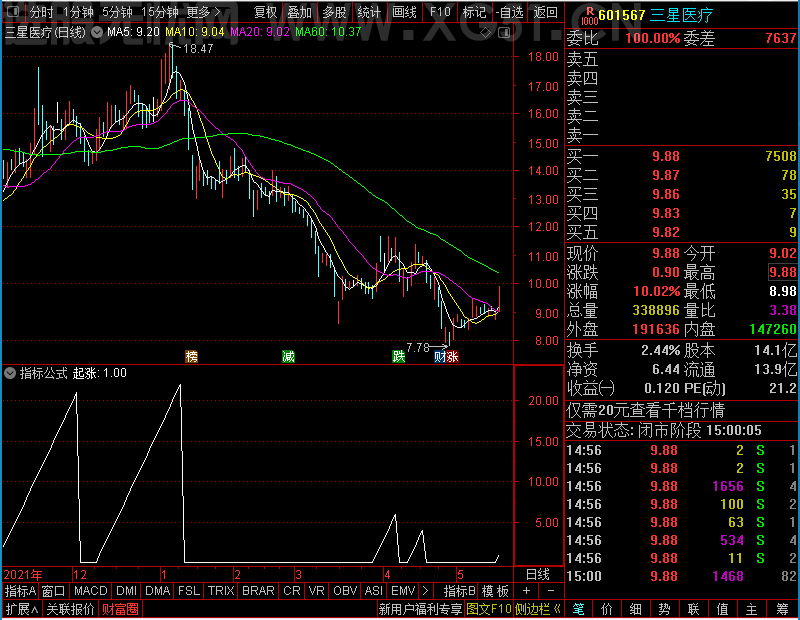Select the 联 sidebar tab

click(693, 609)
